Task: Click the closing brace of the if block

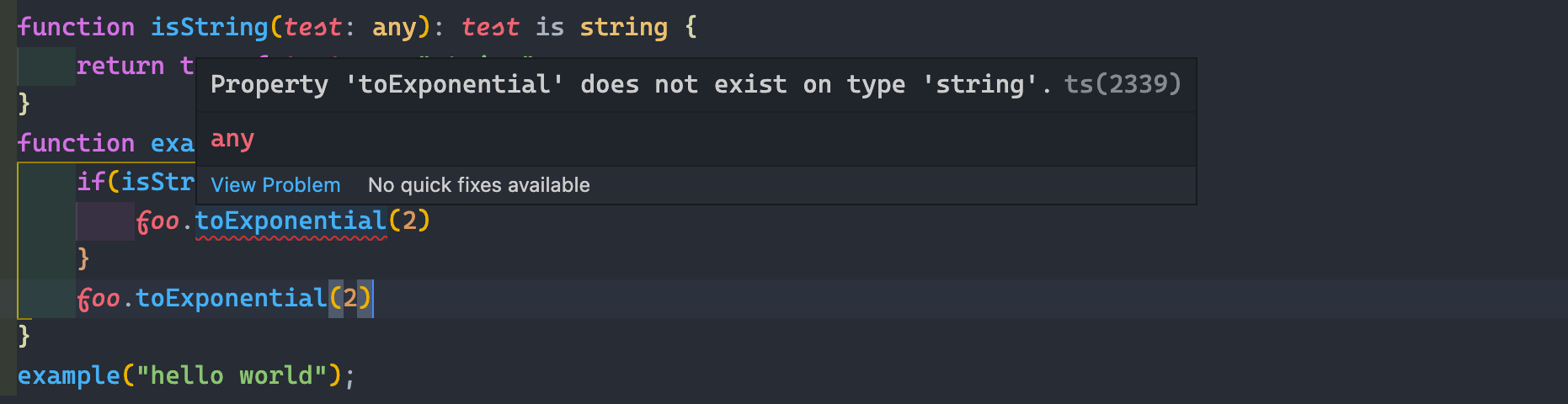Action: click(x=83, y=258)
